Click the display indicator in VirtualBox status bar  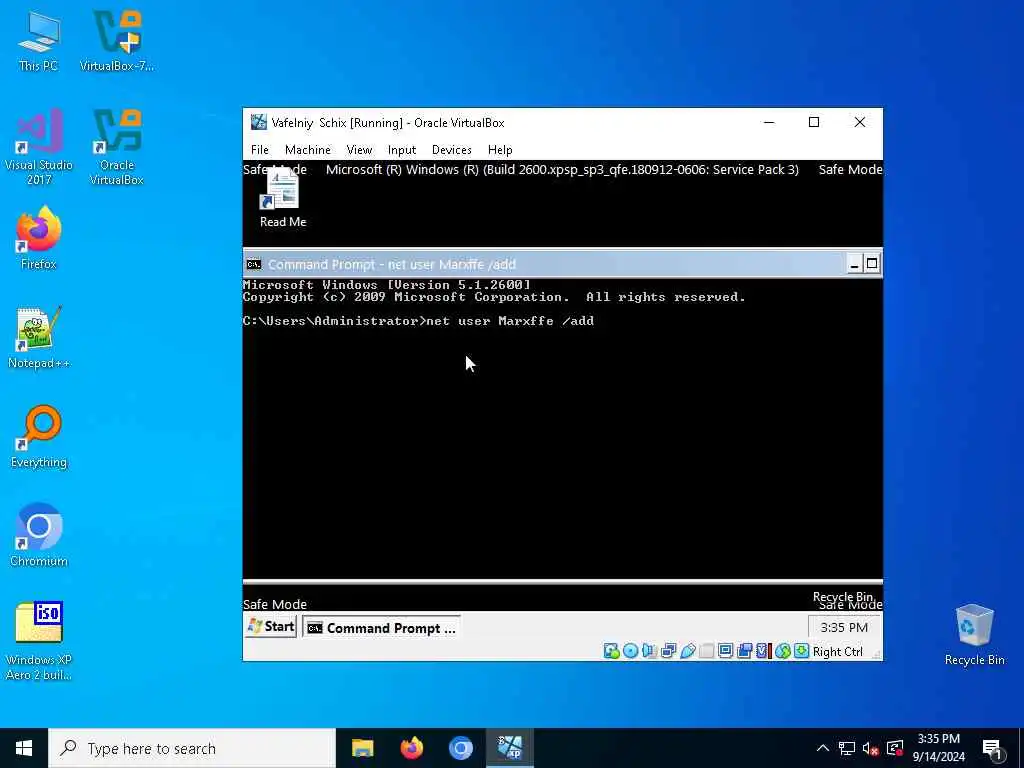tap(725, 651)
